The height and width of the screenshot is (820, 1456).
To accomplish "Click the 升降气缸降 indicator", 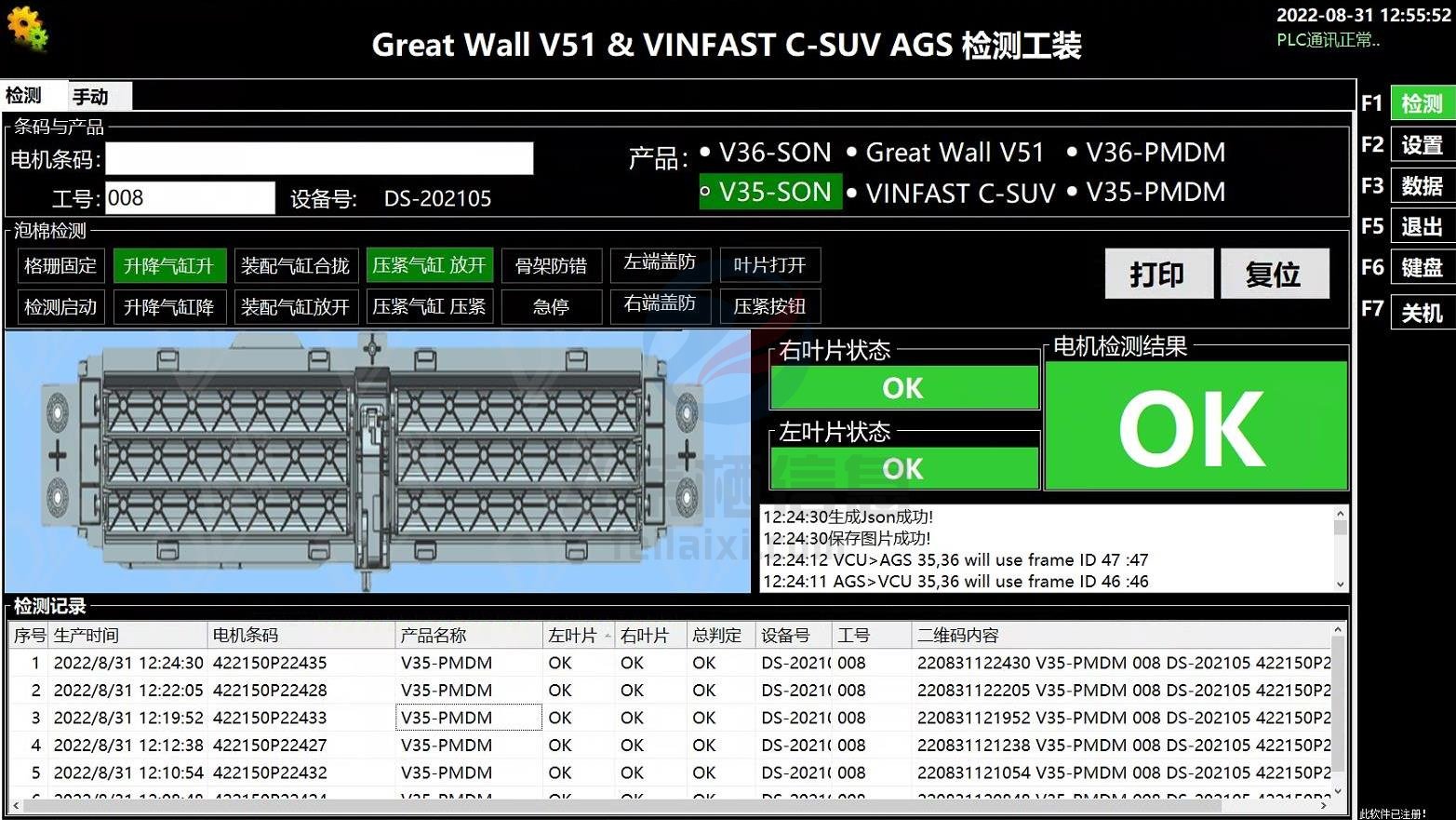I will [168, 307].
